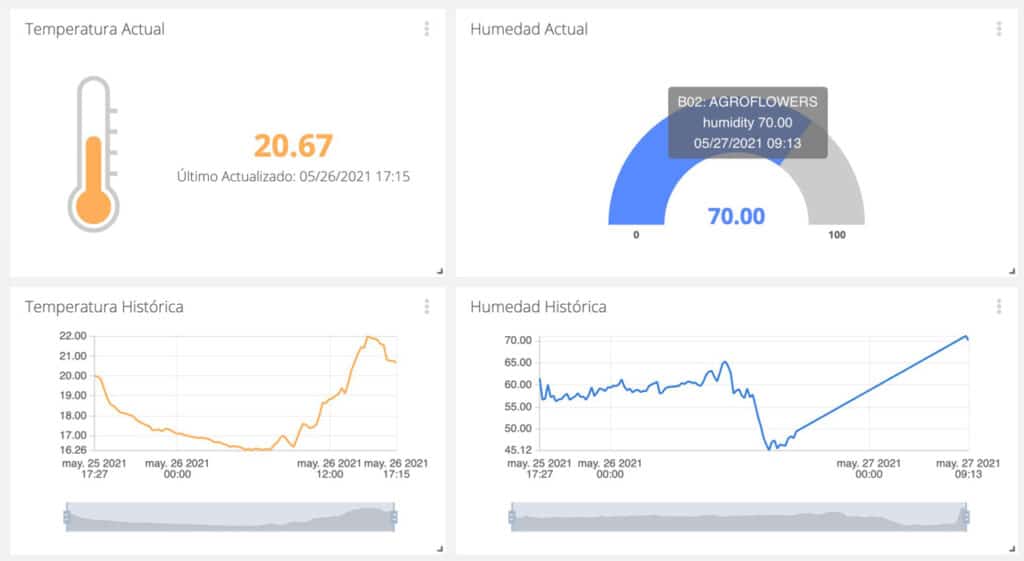This screenshot has width=1024, height=561.
Task: Click the Último Actualizado timestamp text
Action: 294,177
